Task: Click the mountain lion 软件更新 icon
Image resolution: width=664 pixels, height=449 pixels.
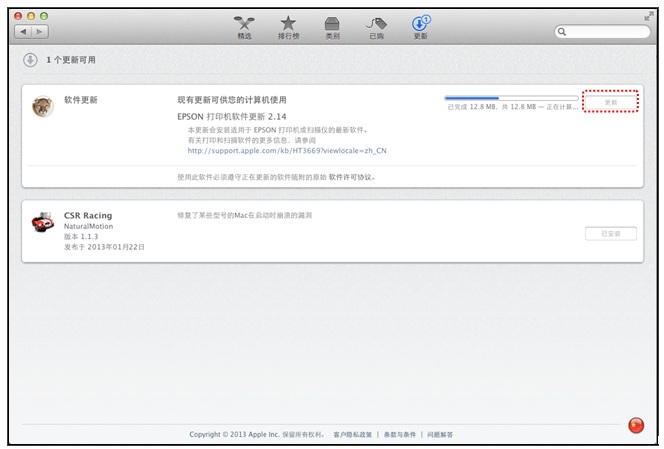Action: point(43,106)
